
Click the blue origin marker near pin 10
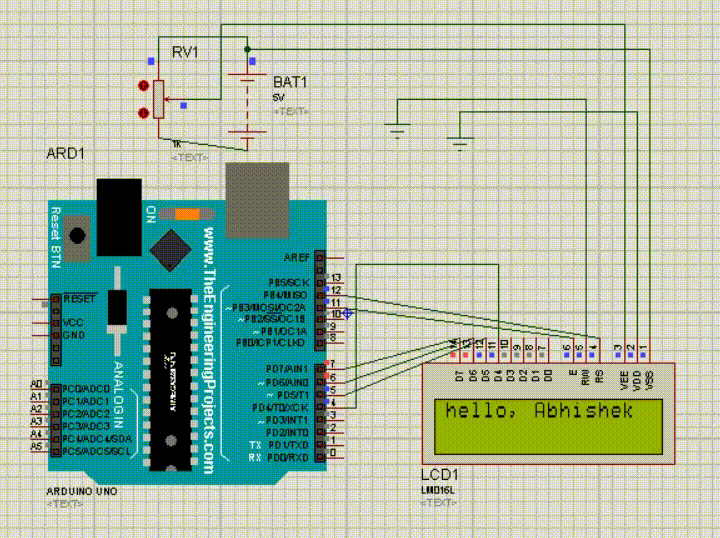(348, 314)
